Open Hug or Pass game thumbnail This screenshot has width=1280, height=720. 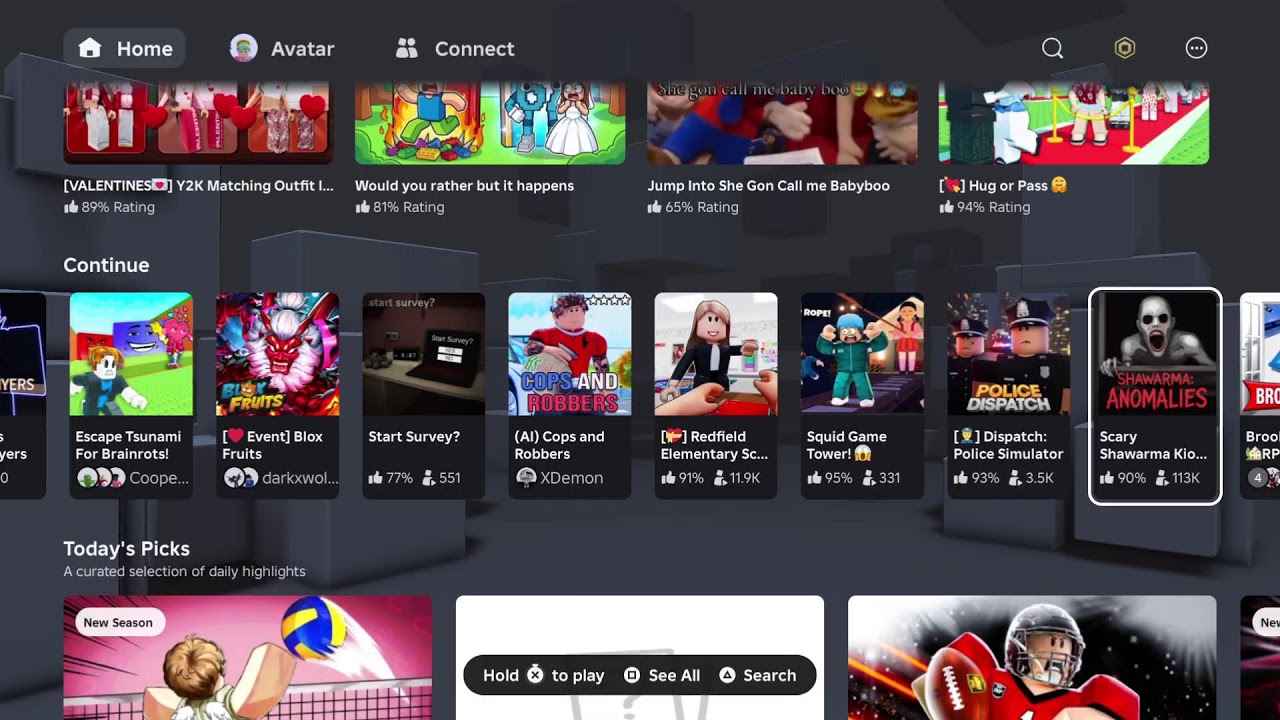[1074, 123]
